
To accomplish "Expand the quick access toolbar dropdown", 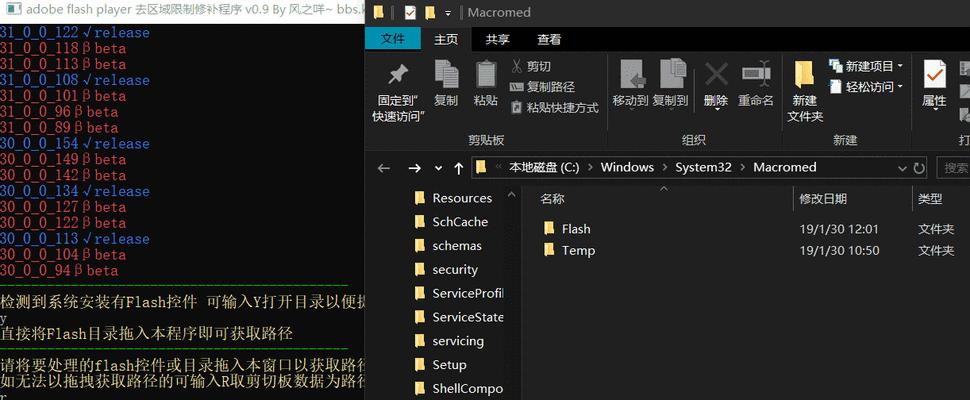I will tap(448, 13).
